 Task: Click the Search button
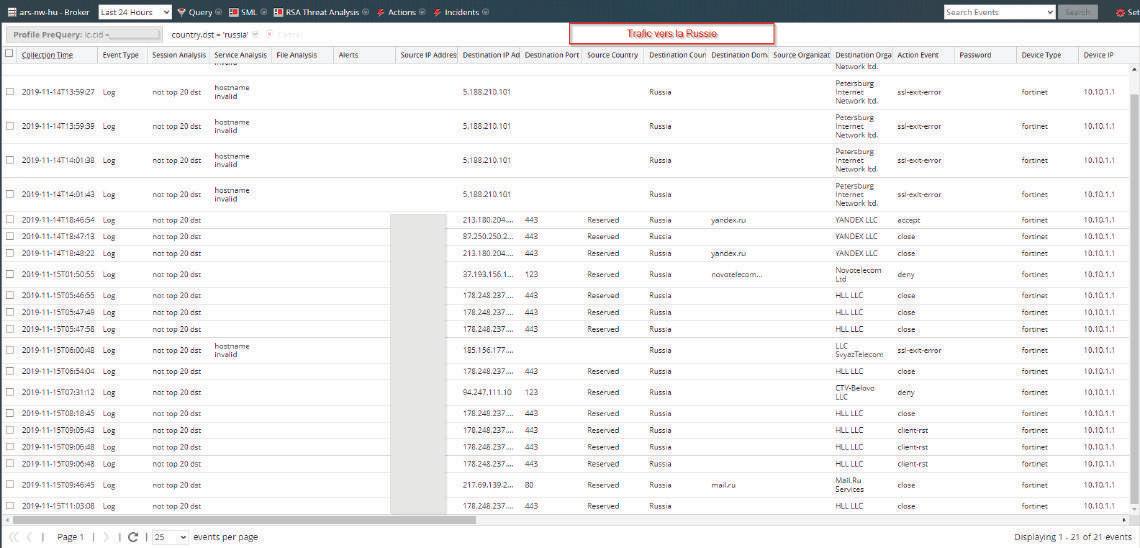pyautogui.click(x=1077, y=12)
